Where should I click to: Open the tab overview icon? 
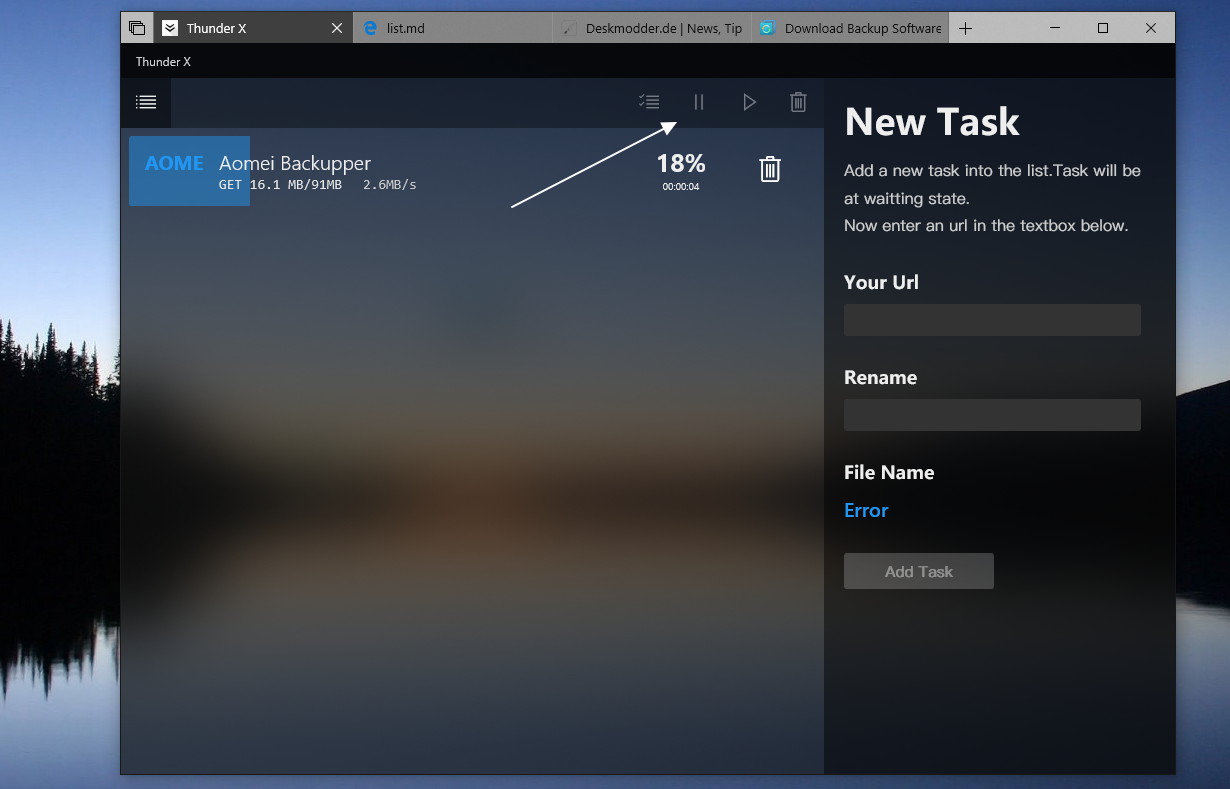137,28
